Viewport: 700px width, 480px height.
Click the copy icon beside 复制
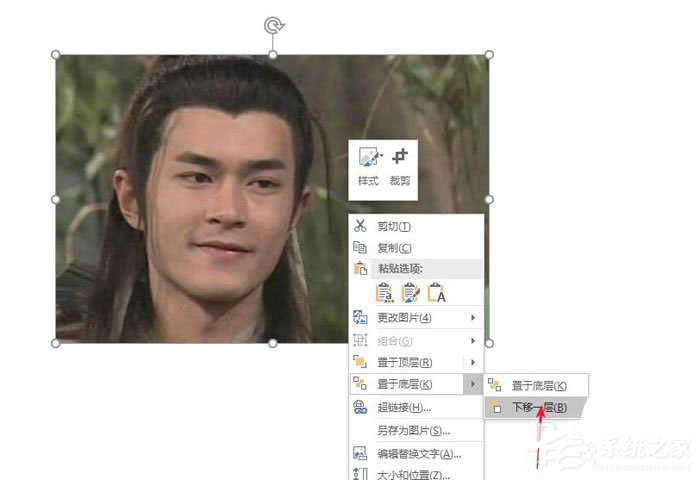(360, 247)
